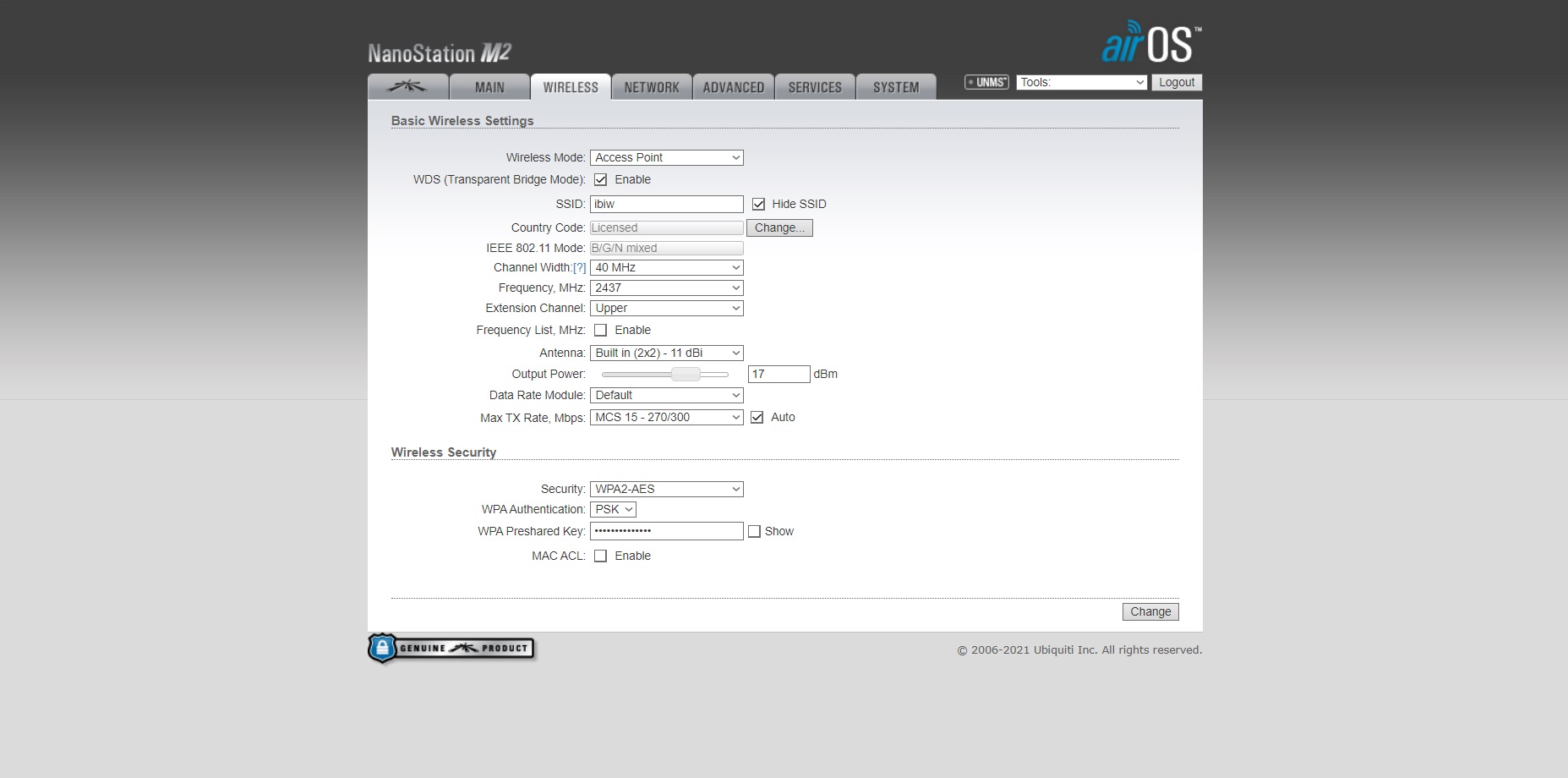Select the WIRELESS tab
1568x778 pixels.
(x=571, y=87)
